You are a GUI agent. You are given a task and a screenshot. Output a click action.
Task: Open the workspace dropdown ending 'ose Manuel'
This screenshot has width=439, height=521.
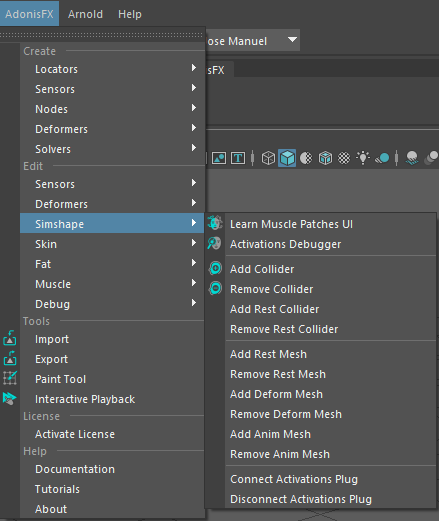tap(253, 41)
